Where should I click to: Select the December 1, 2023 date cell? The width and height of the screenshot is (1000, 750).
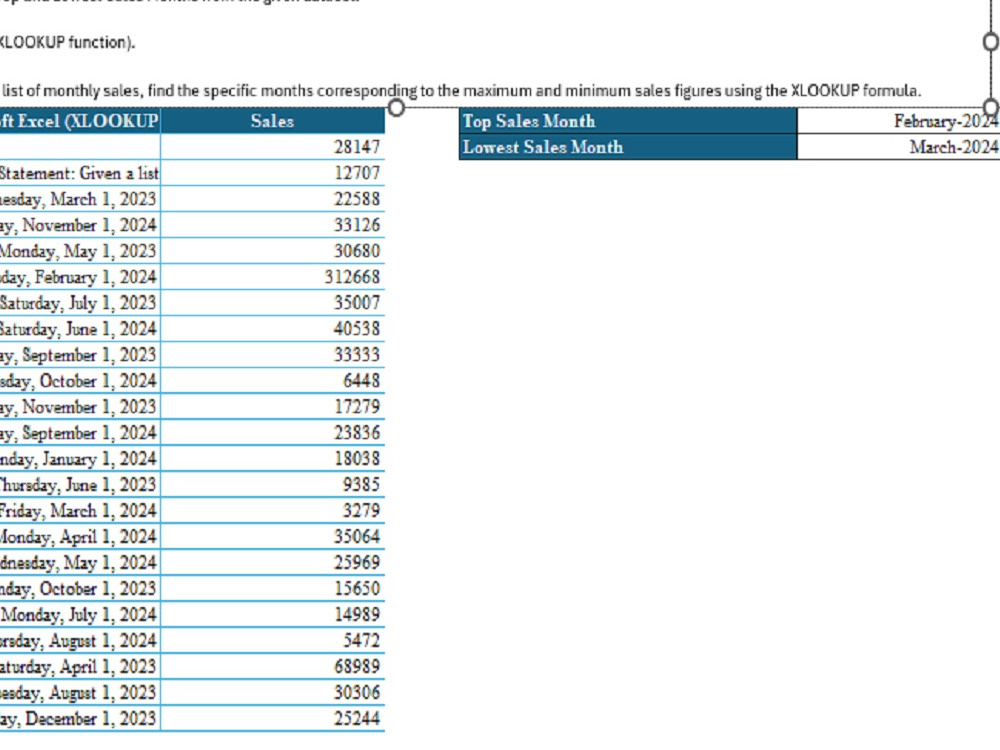[x=80, y=719]
